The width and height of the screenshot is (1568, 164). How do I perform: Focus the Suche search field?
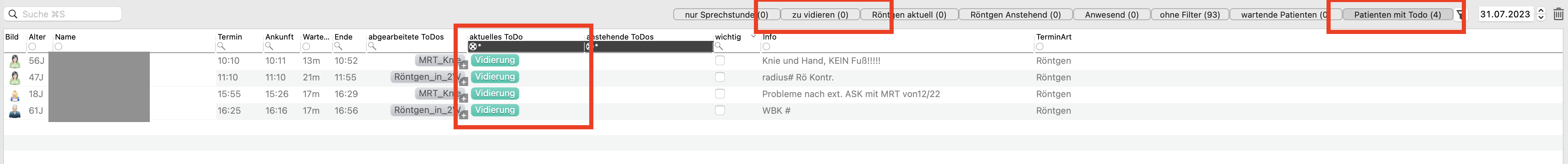pos(63,14)
